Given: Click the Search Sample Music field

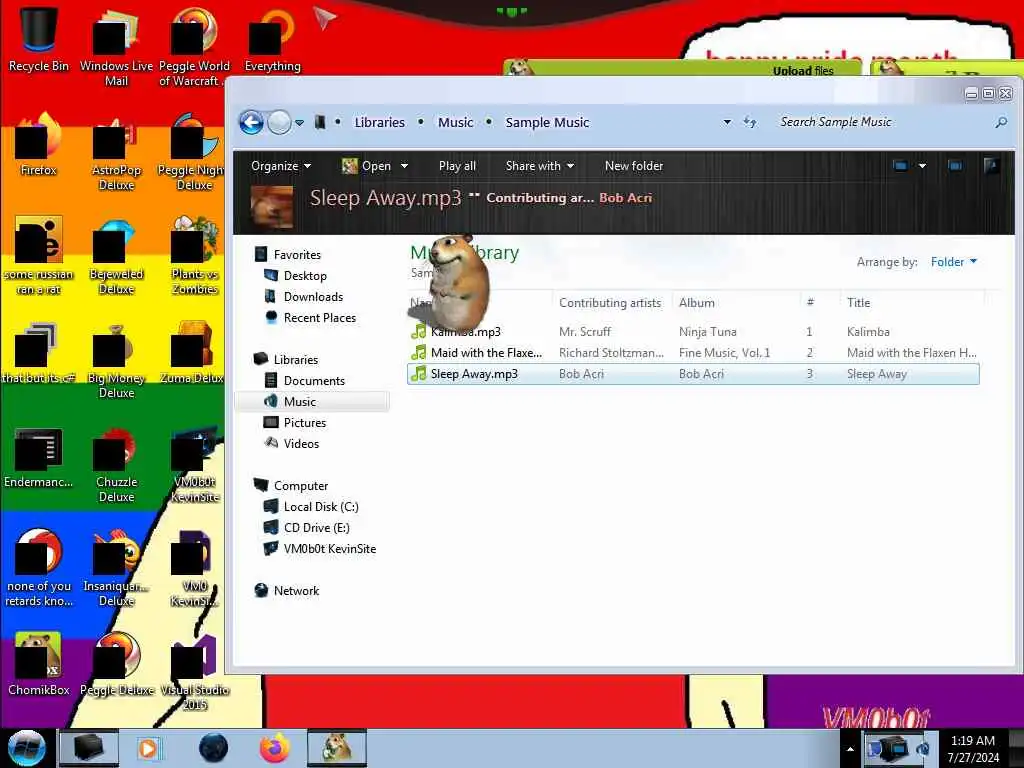Looking at the screenshot, I should coord(882,122).
